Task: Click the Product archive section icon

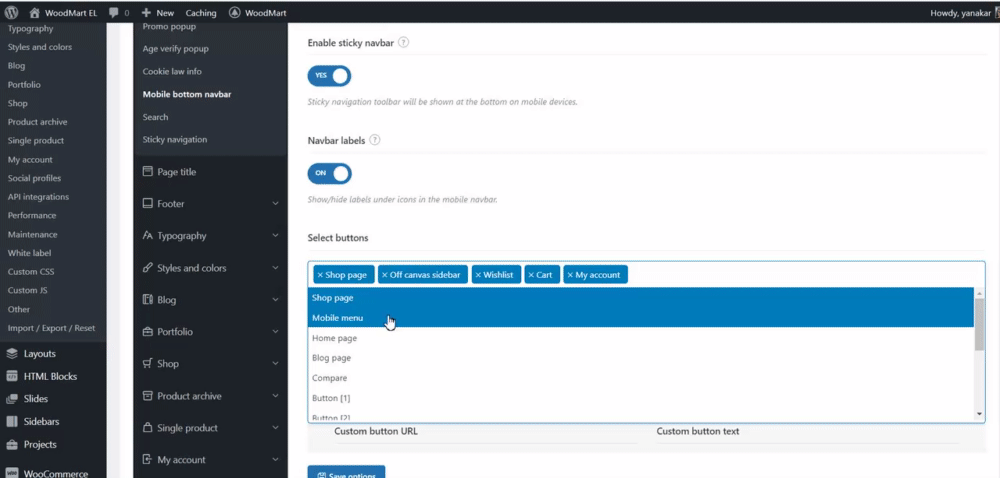Action: pyautogui.click(x=148, y=396)
